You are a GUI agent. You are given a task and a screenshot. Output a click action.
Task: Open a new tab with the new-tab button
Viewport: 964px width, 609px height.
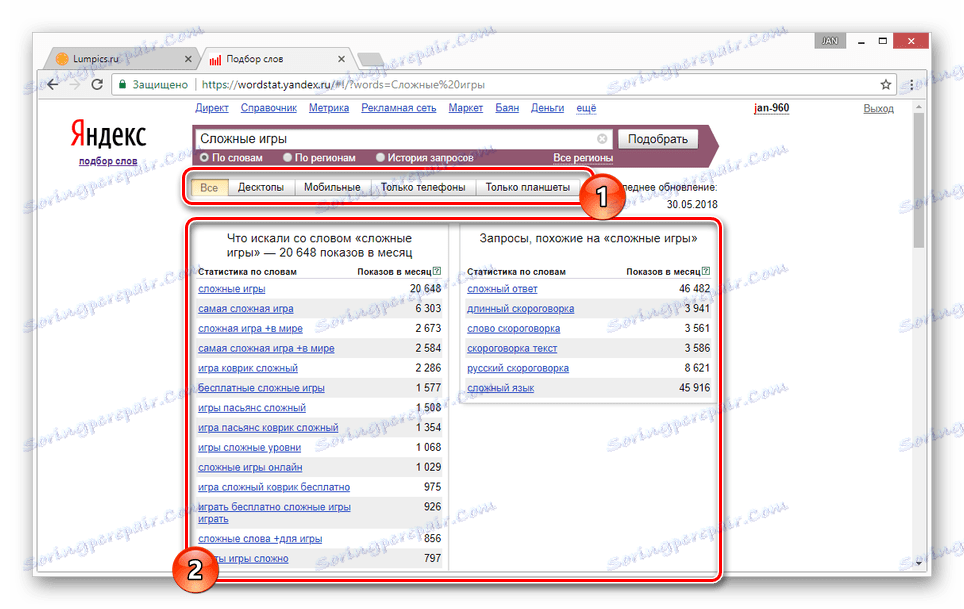pyautogui.click(x=371, y=59)
